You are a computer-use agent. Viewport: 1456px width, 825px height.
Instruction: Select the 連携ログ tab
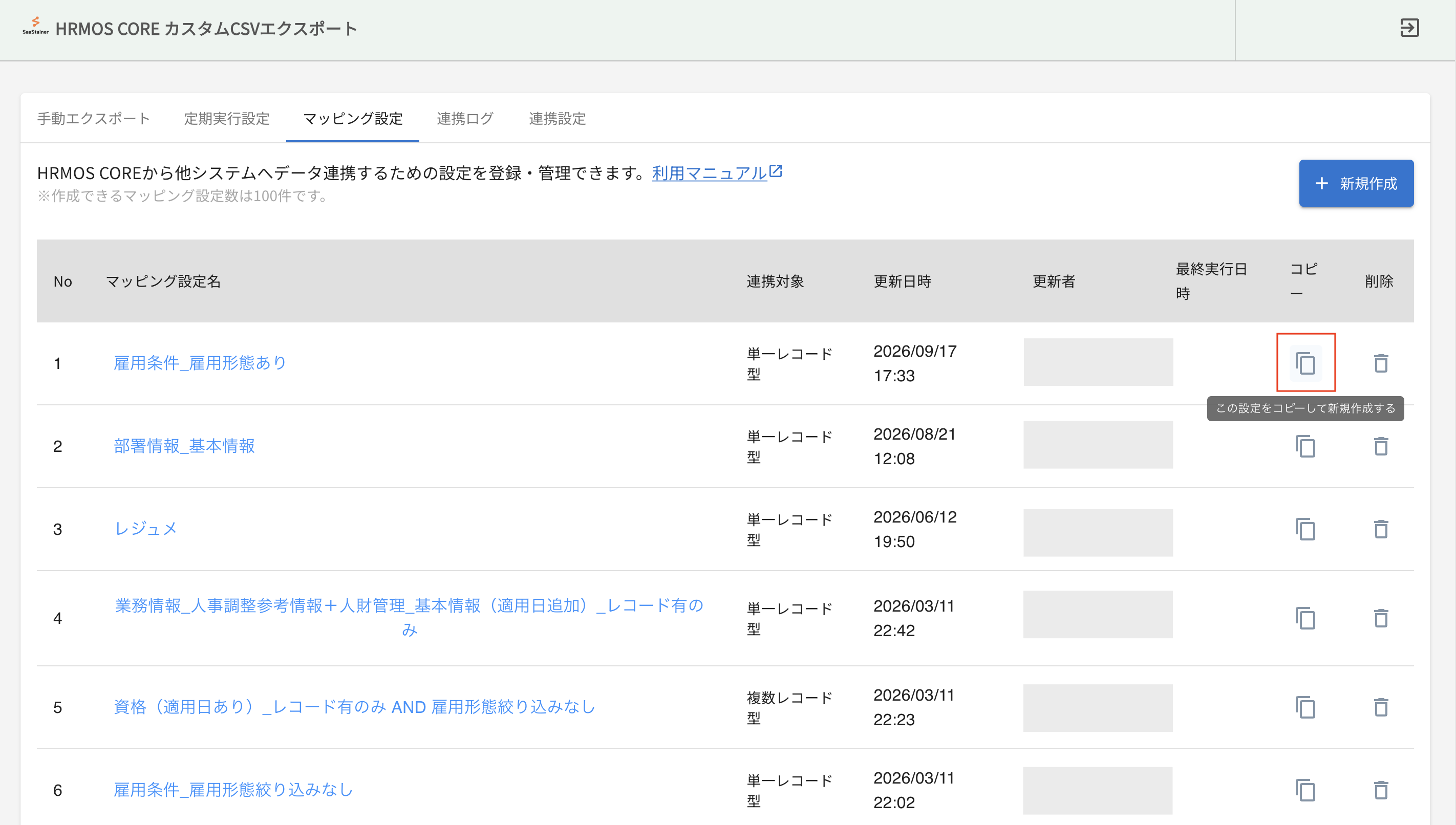(x=465, y=118)
